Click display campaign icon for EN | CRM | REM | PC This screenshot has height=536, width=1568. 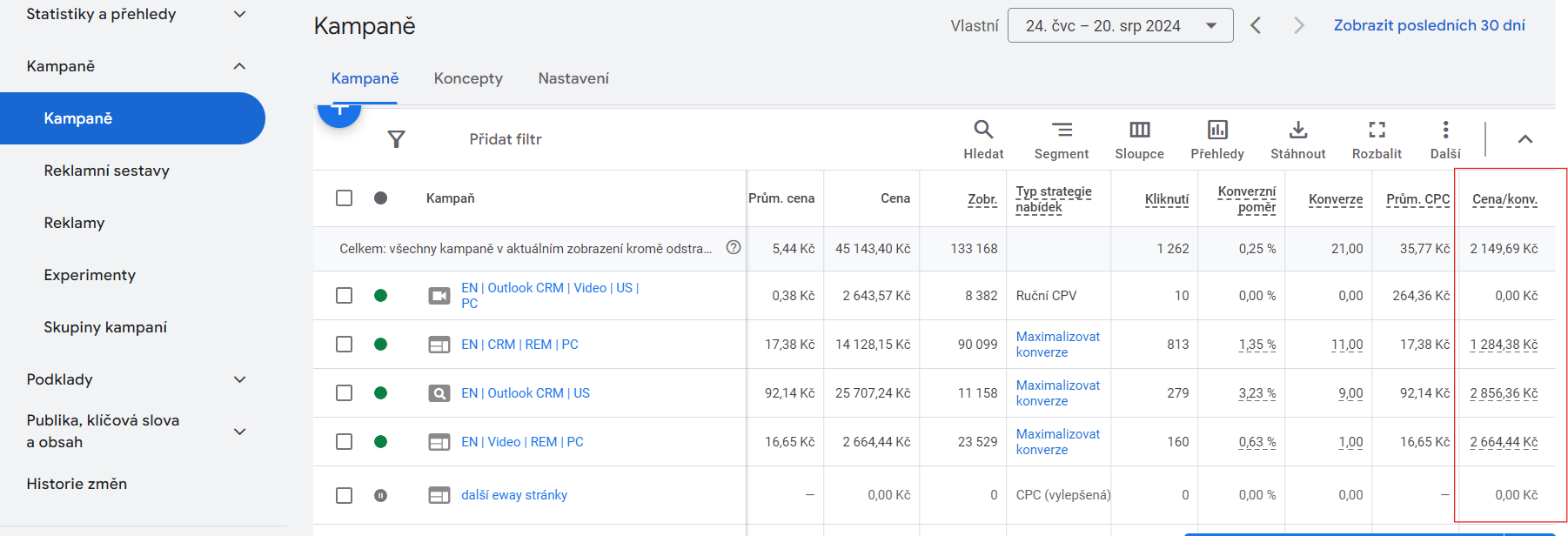click(439, 345)
